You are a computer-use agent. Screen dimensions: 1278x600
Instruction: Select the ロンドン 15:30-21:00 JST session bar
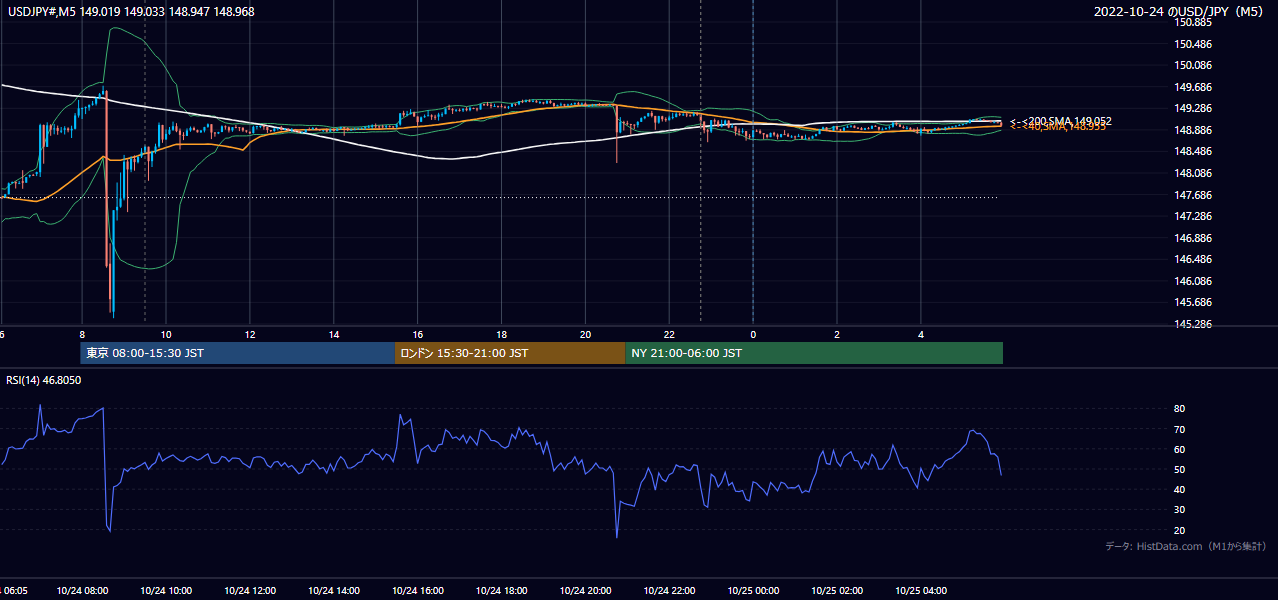(511, 353)
